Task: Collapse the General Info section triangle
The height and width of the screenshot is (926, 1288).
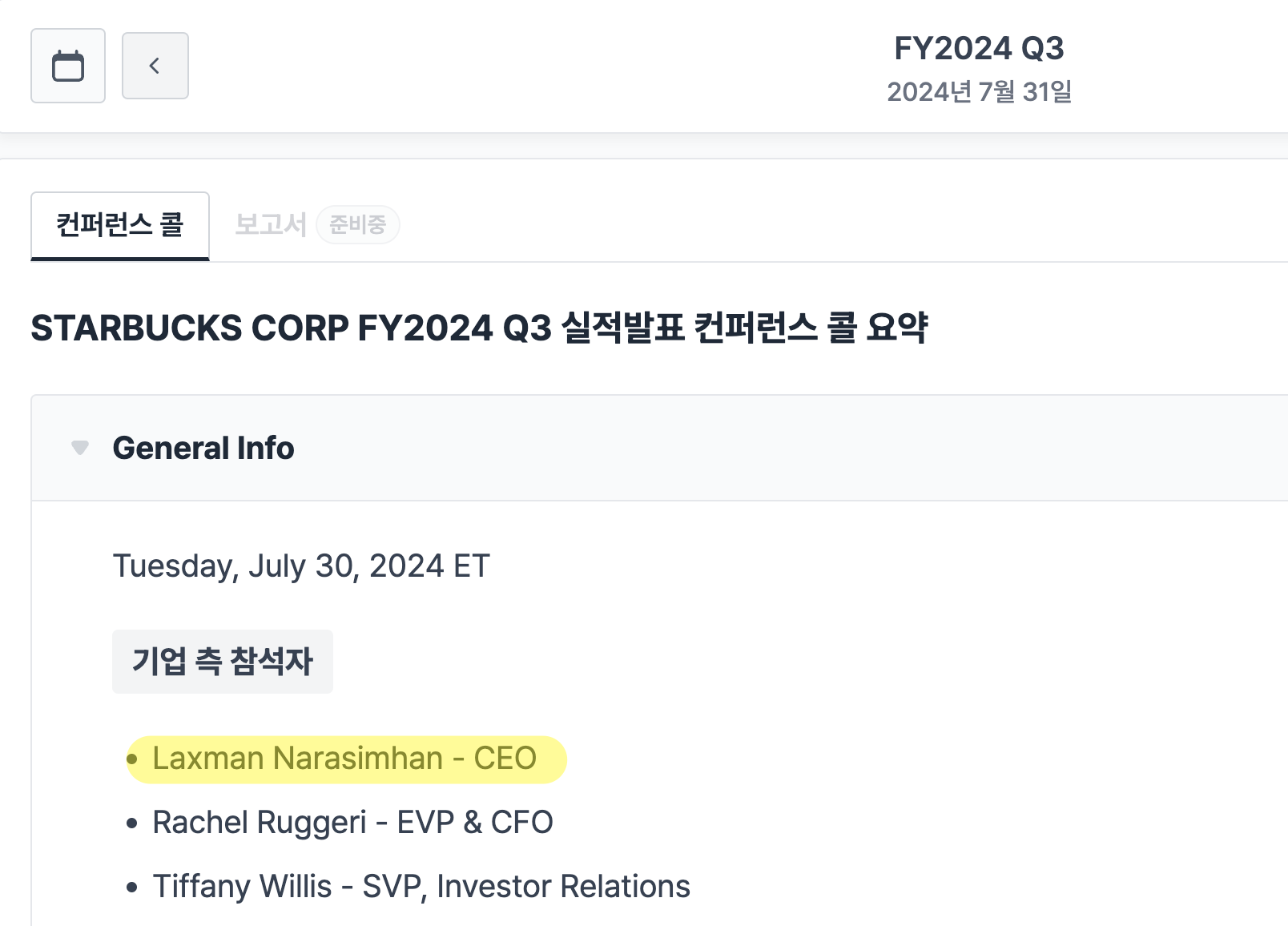Action: [80, 448]
